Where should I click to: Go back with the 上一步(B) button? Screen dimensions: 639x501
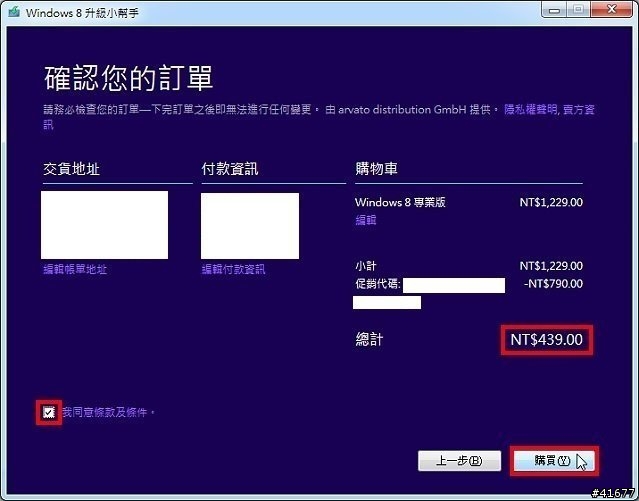pyautogui.click(x=459, y=461)
